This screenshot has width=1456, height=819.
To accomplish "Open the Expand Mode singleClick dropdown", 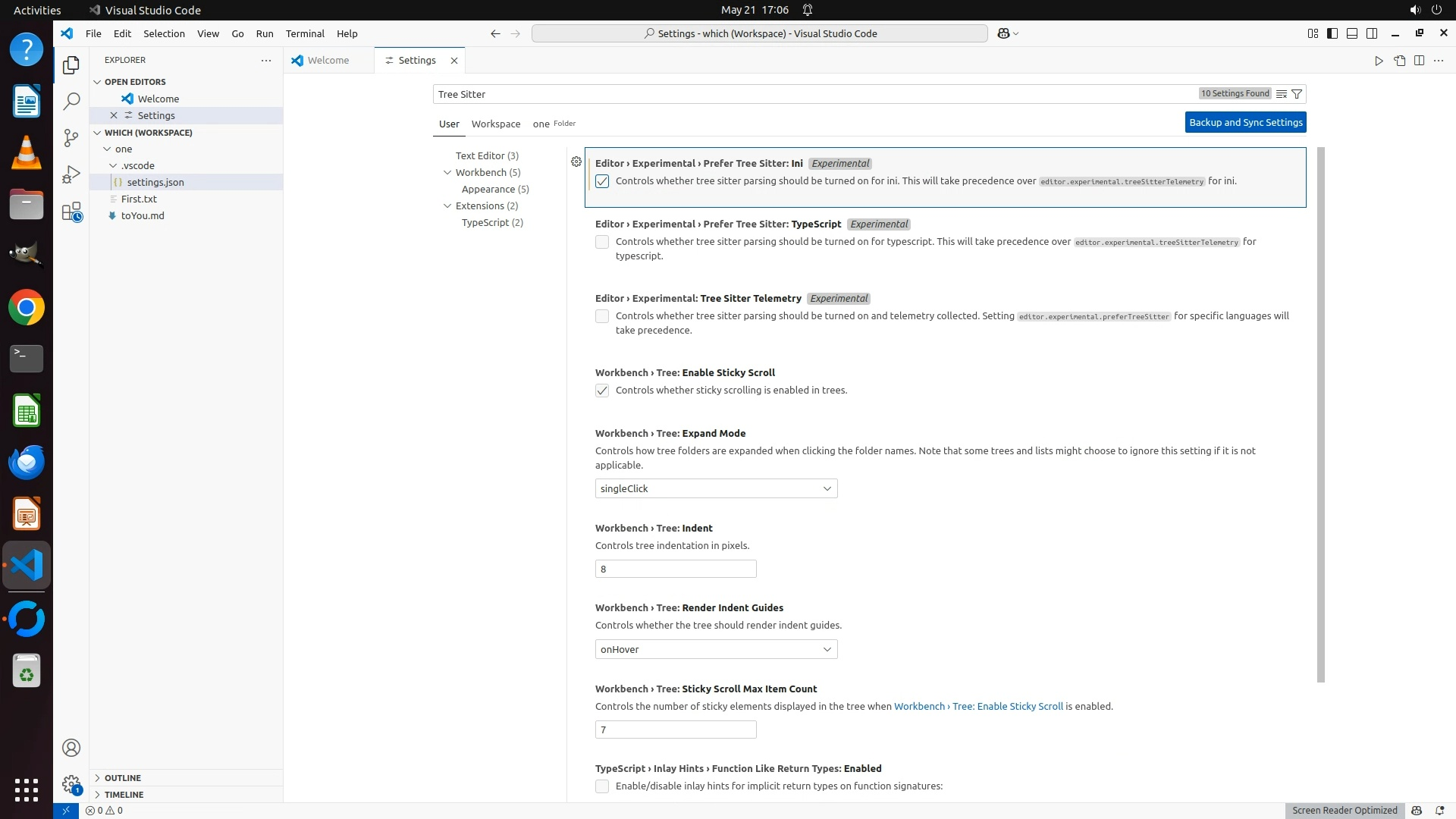I will click(716, 488).
